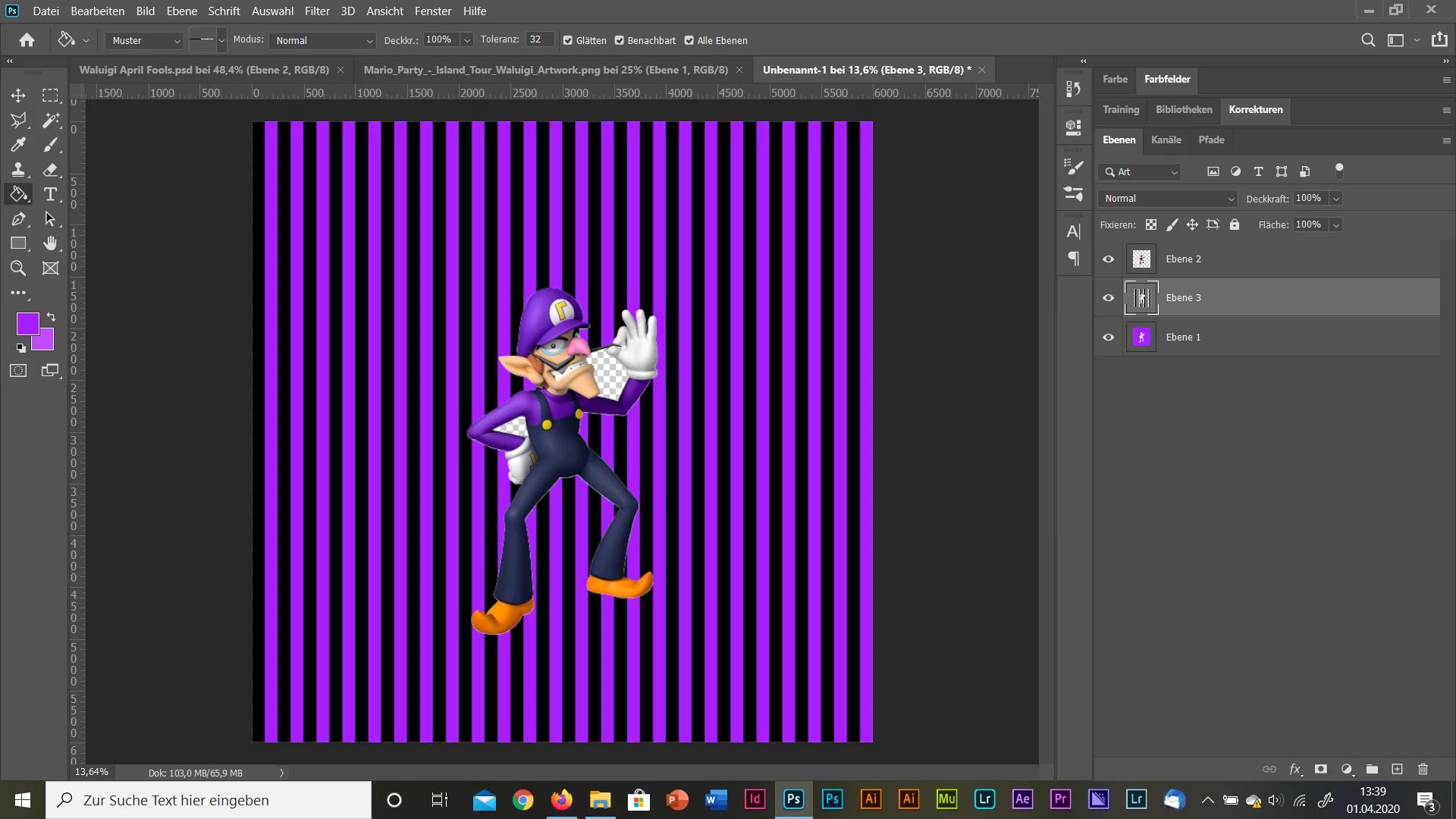Expand the layer Deckkraft dropdown arrow
Viewport: 1456px width, 819px height.
(1336, 199)
